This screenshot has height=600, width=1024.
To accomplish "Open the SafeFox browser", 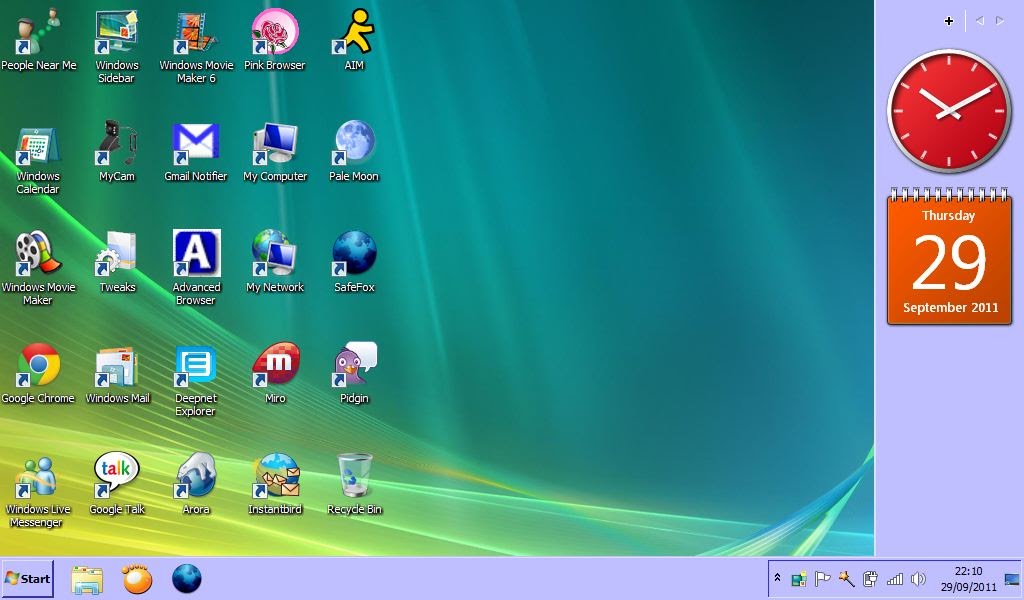I will point(353,251).
